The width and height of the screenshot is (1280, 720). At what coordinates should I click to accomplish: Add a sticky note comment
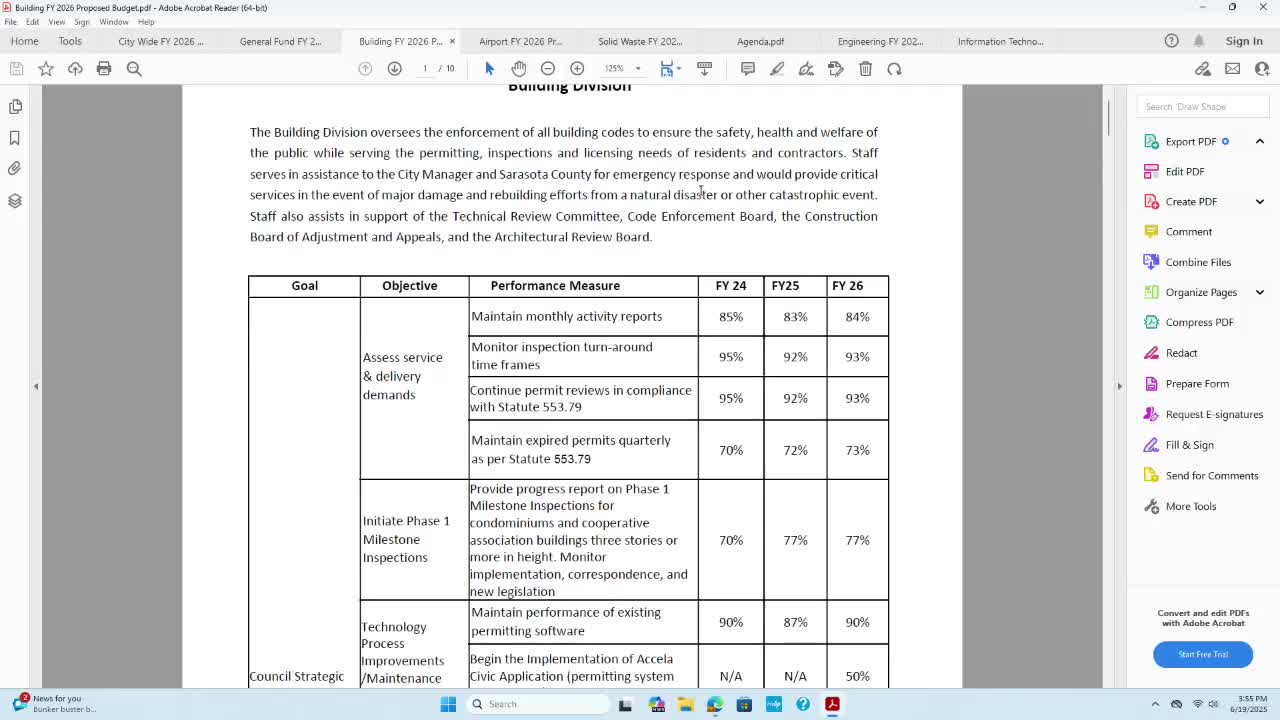pyautogui.click(x=748, y=68)
